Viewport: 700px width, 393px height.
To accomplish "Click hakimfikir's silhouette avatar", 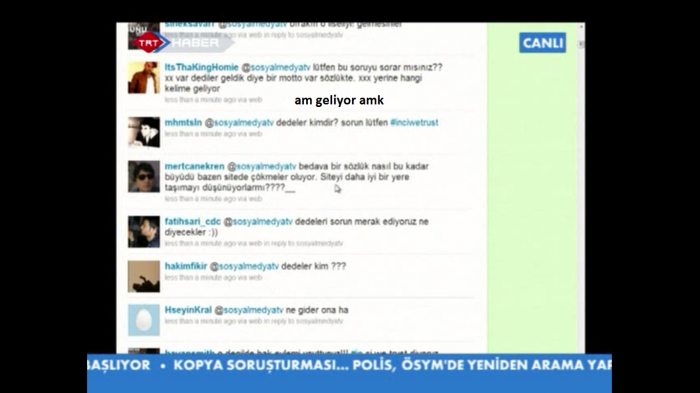I will pos(144,276).
